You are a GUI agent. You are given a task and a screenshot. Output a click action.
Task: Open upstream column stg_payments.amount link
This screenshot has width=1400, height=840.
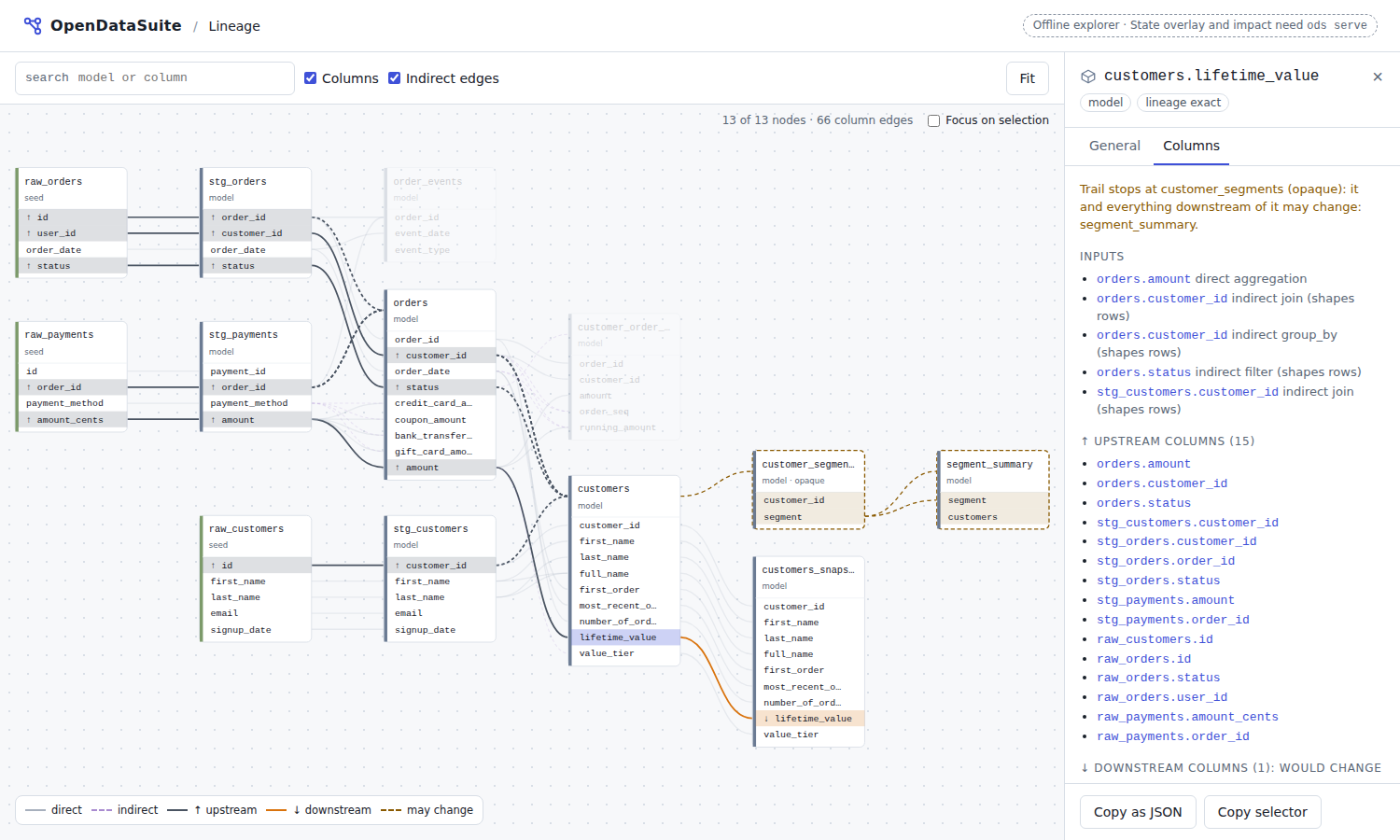click(x=1166, y=600)
